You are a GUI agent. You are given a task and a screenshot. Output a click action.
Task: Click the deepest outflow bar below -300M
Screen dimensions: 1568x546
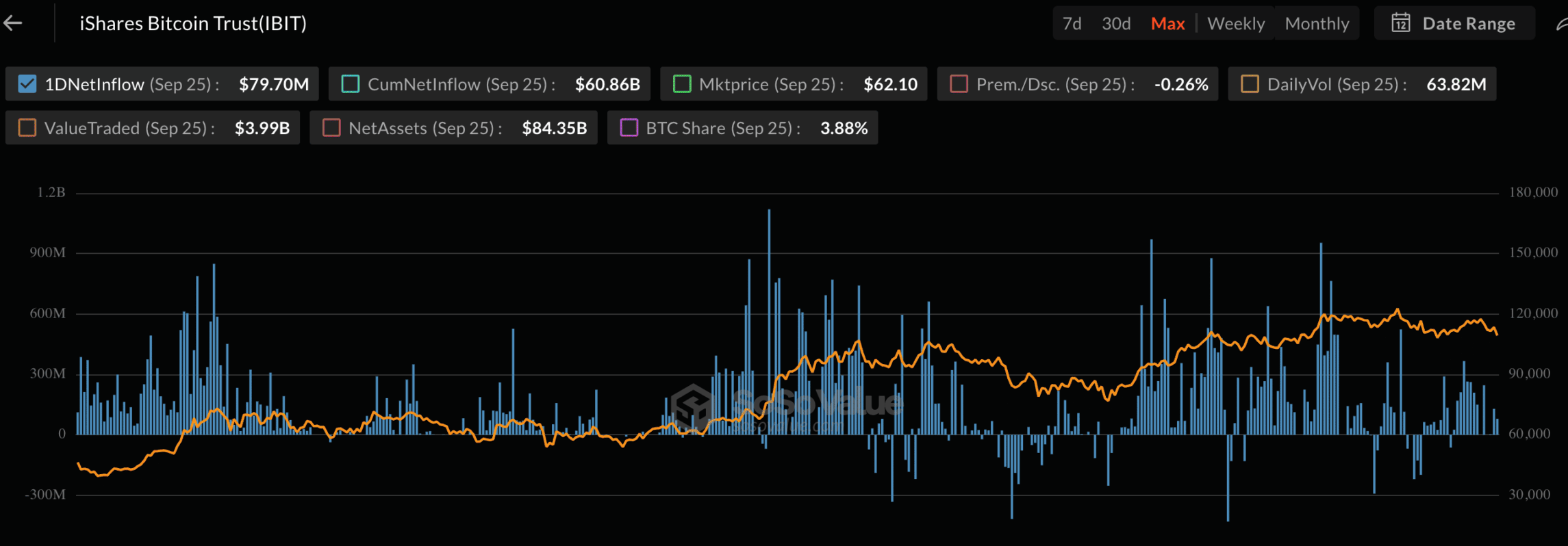click(1228, 478)
